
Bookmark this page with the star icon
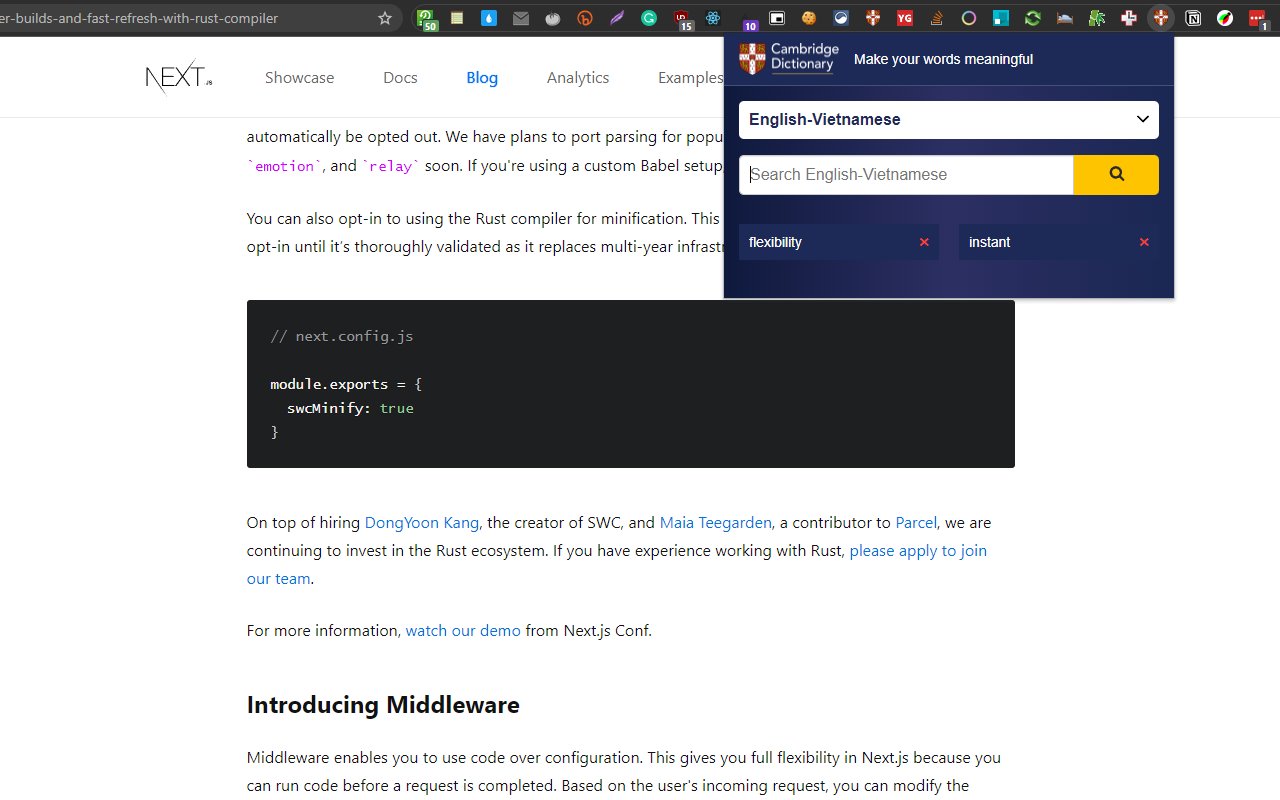385,18
